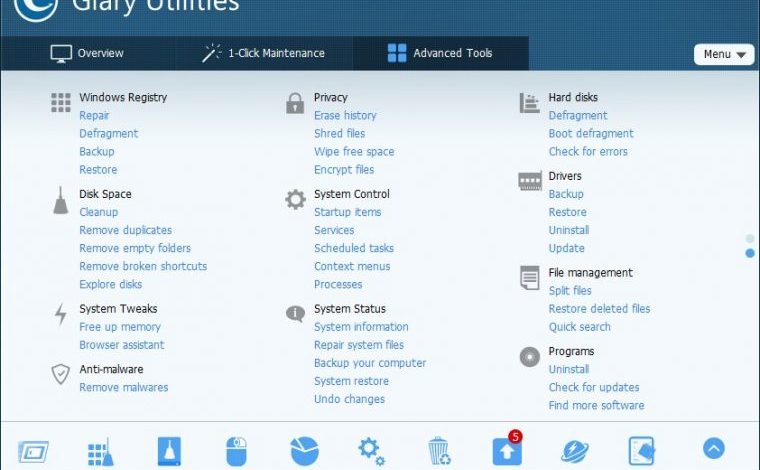The height and width of the screenshot is (470, 760).
Task: Open the disk cleaner broom dock icon
Action: [x=169, y=451]
